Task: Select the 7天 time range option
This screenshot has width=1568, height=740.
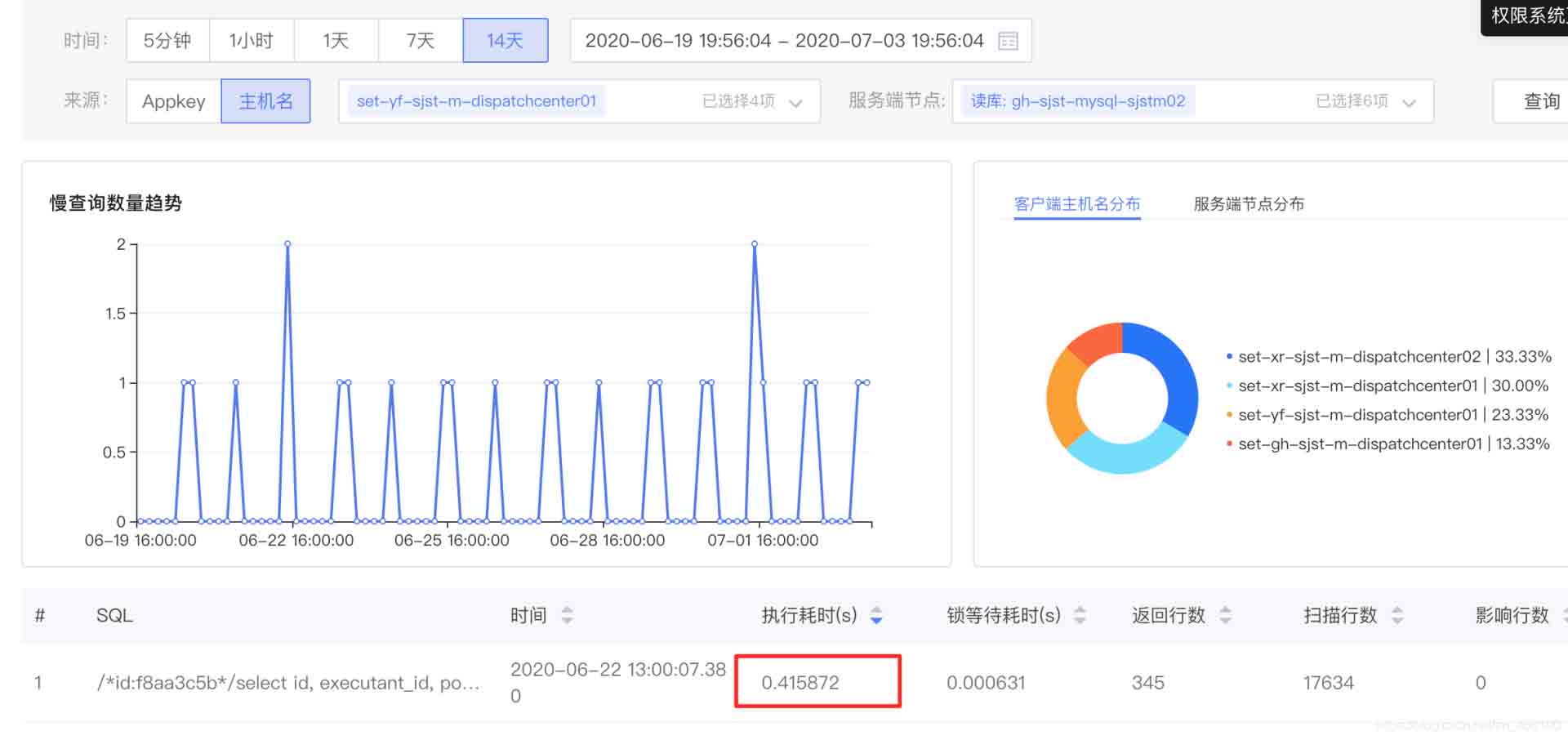Action: point(420,41)
